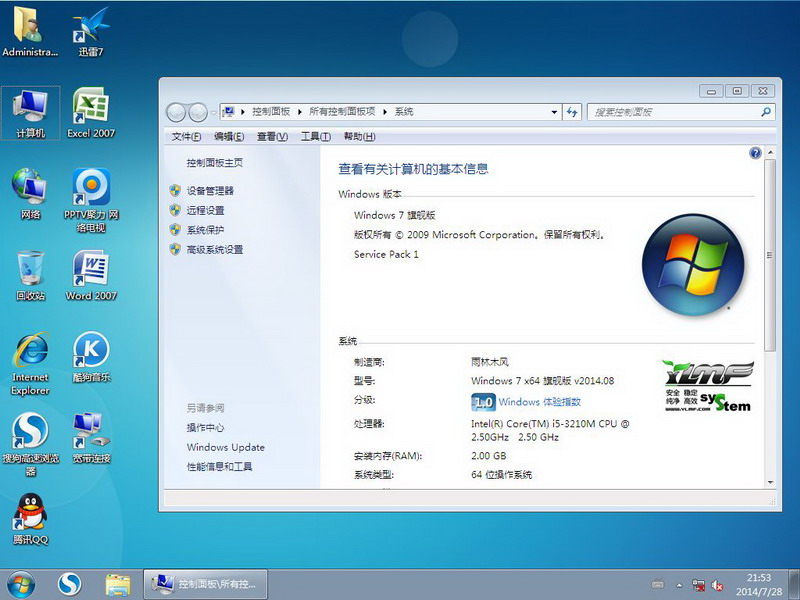800x600 pixels.
Task: Open the network status tray icon
Action: coord(698,585)
